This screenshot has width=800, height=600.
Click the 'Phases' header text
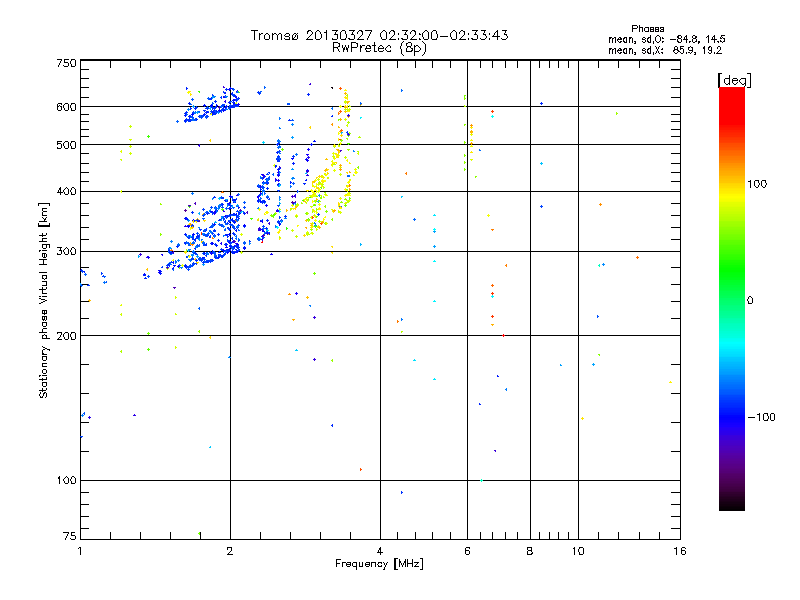click(647, 29)
